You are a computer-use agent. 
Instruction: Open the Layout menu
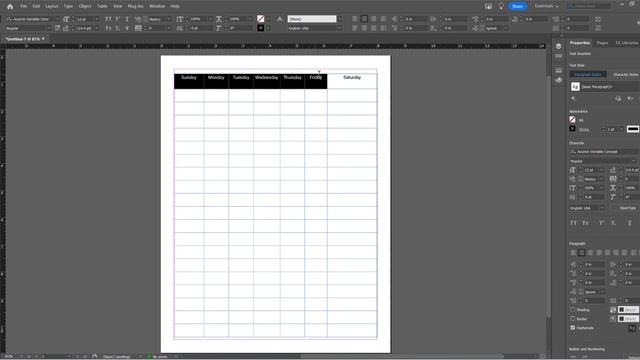[x=51, y=7]
